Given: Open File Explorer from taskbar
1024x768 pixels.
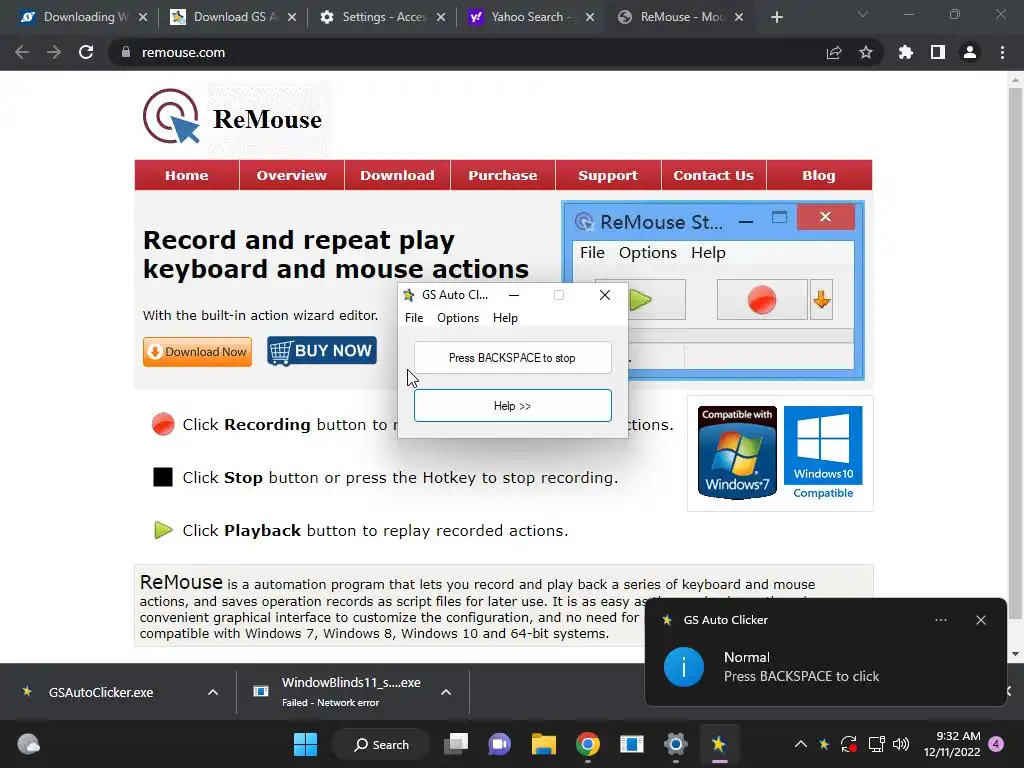Looking at the screenshot, I should (543, 744).
